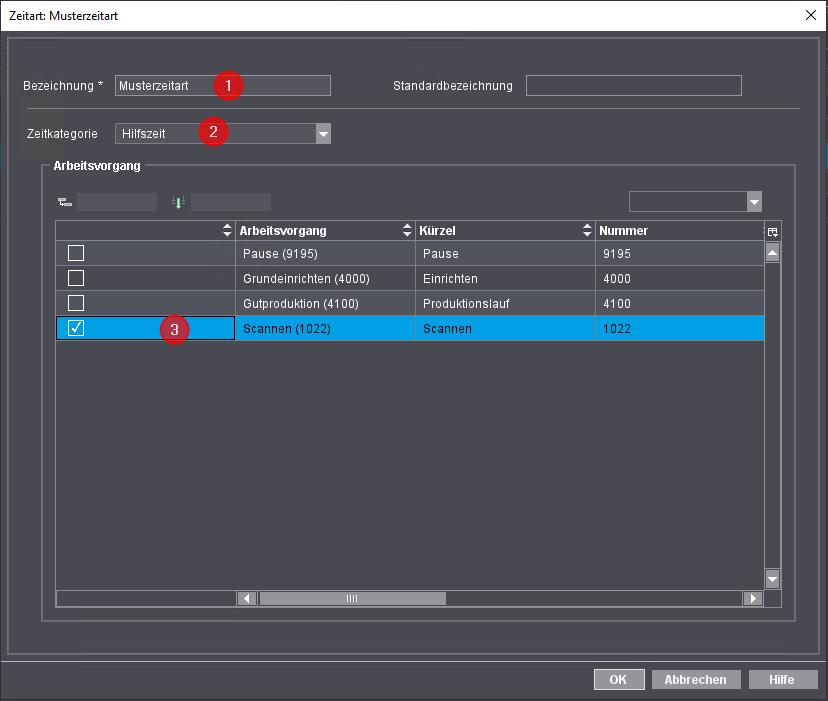Open Hilfe
The width and height of the screenshot is (828, 701).
(783, 679)
